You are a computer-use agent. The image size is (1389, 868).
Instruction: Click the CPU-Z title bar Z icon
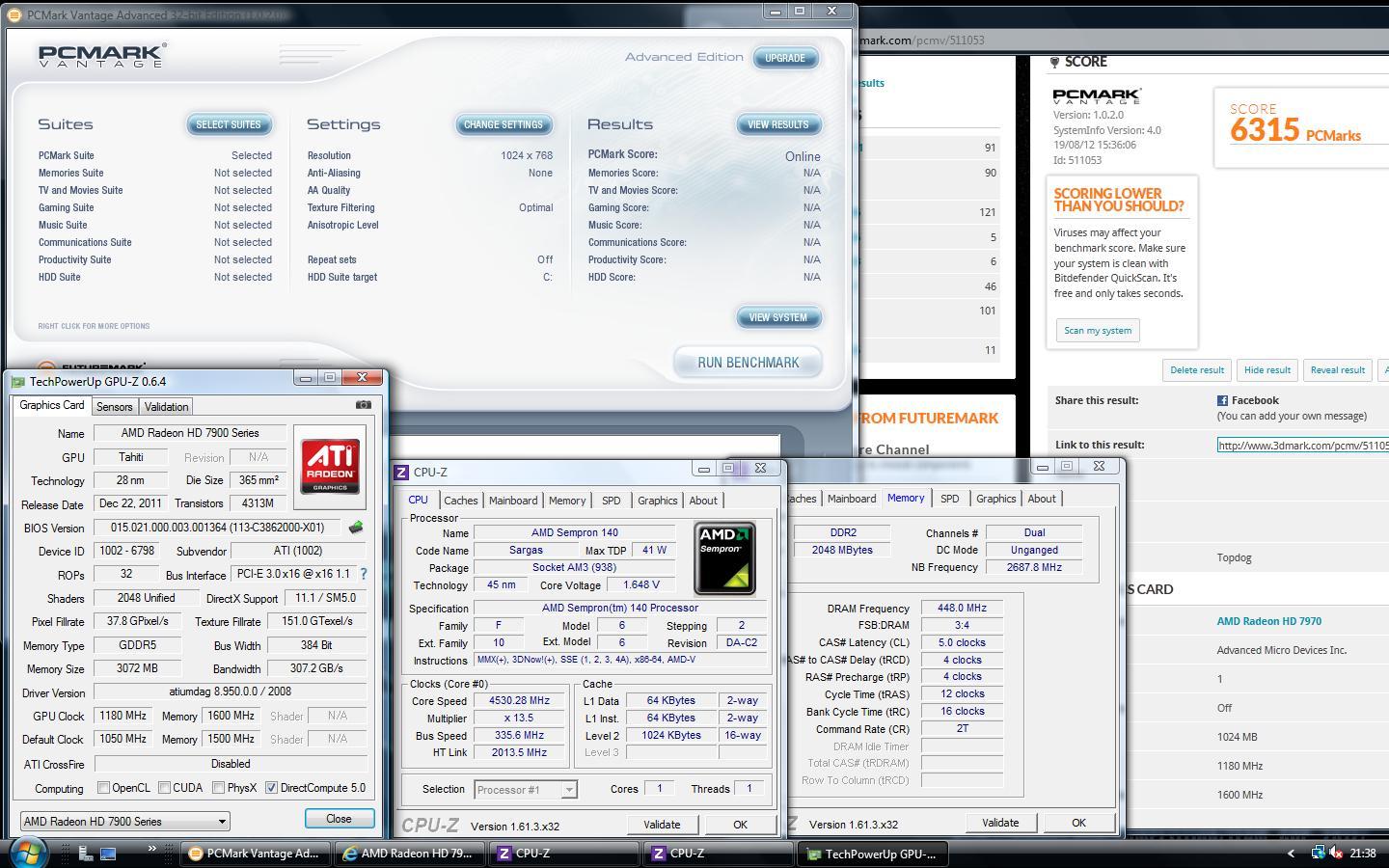coord(401,472)
